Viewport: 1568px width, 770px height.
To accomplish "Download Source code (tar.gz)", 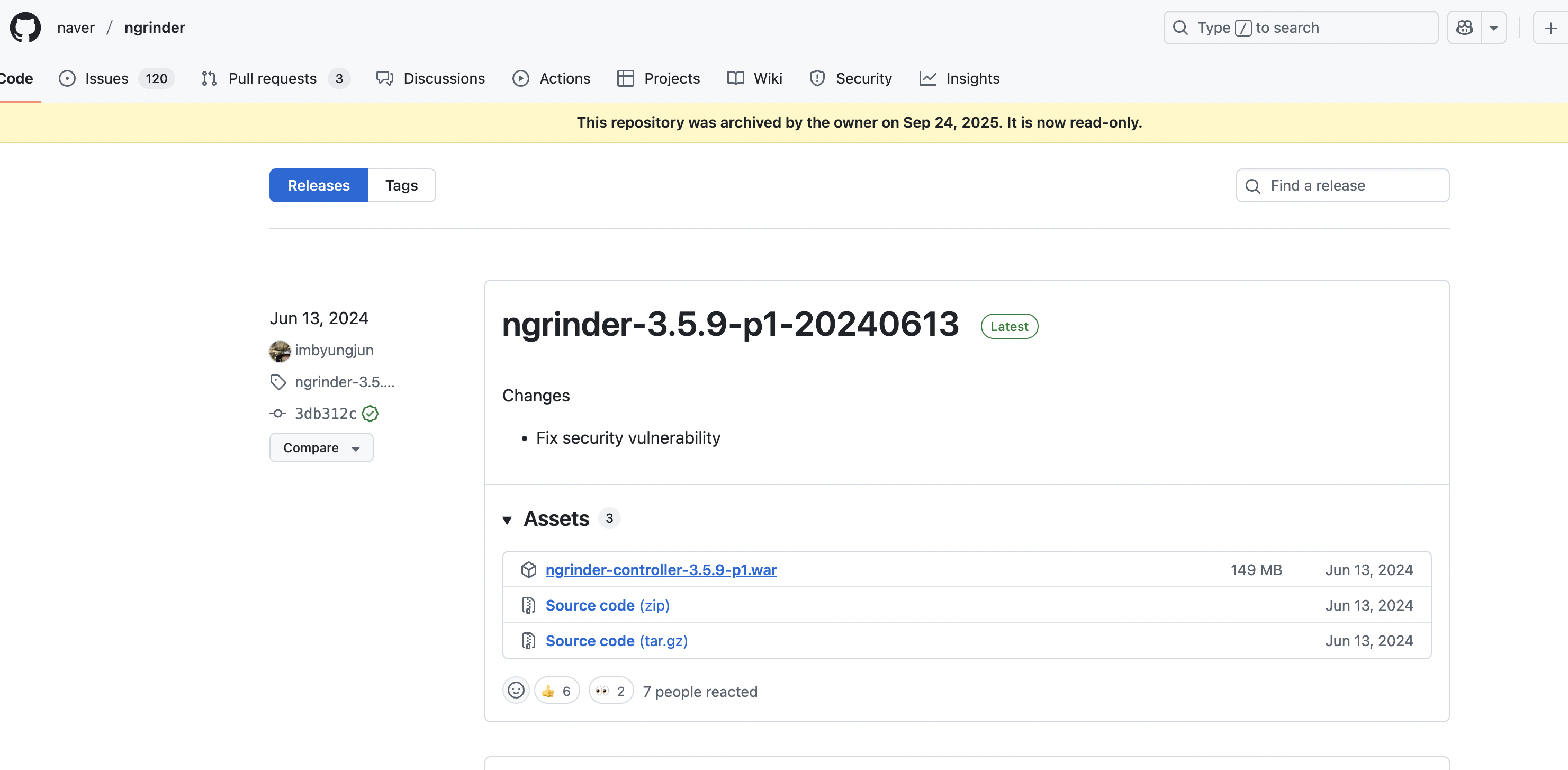I will click(x=616, y=641).
